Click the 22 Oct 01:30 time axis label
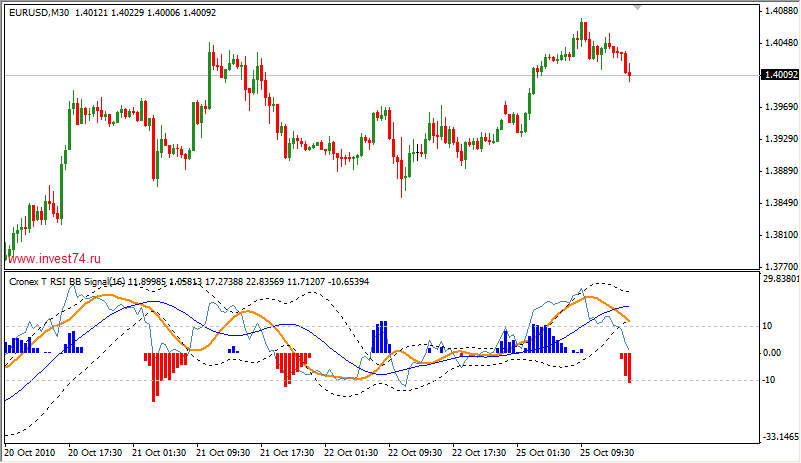The image size is (801, 463). point(352,453)
